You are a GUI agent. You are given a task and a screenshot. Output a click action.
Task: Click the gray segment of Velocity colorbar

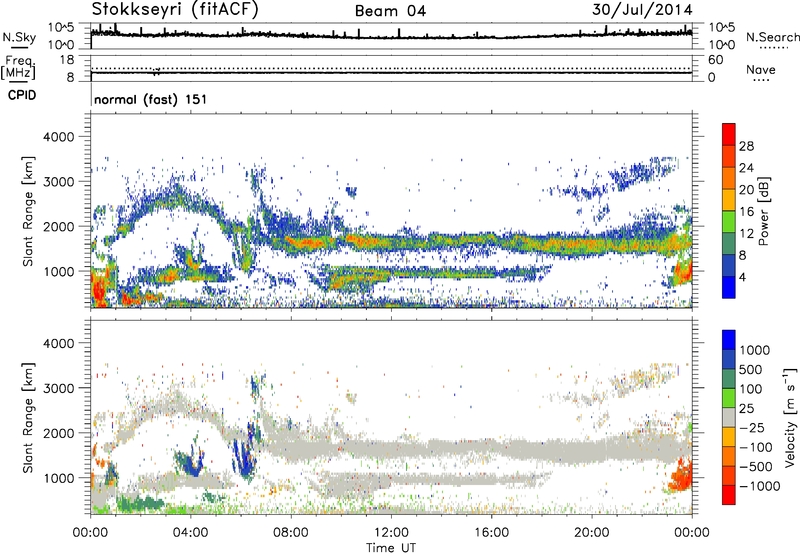coord(729,417)
